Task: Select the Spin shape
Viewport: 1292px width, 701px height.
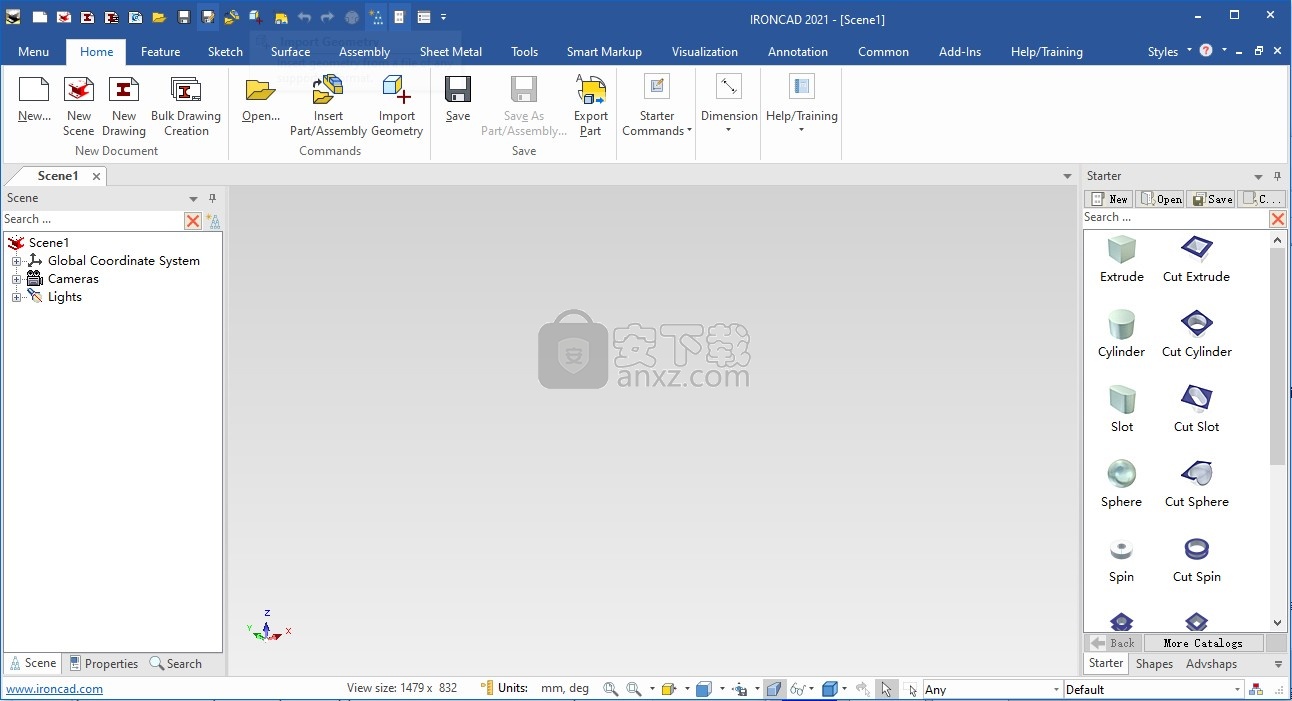Action: (x=1122, y=558)
